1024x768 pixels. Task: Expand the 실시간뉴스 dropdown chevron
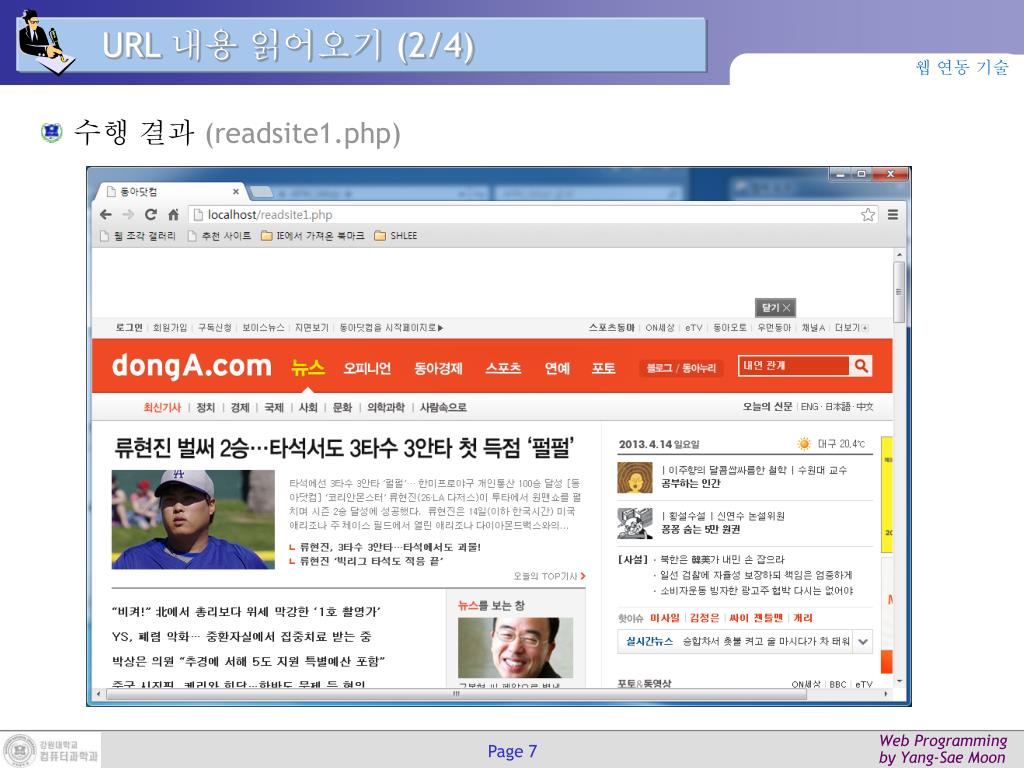(x=863, y=641)
